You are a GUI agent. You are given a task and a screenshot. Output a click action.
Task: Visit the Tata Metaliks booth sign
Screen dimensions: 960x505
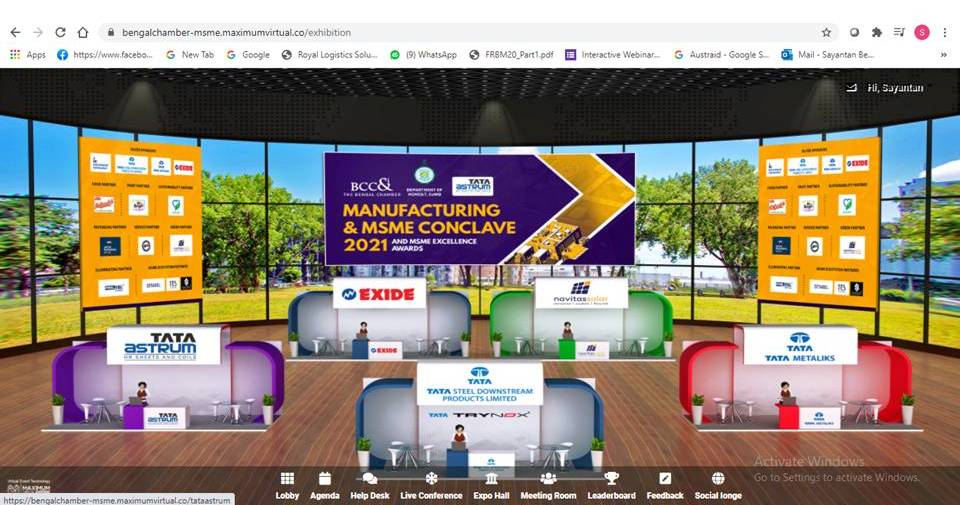(799, 346)
